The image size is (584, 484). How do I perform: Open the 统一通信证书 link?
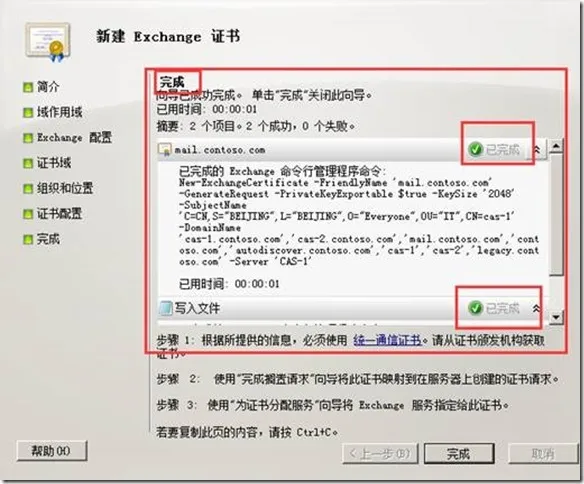pos(387,340)
